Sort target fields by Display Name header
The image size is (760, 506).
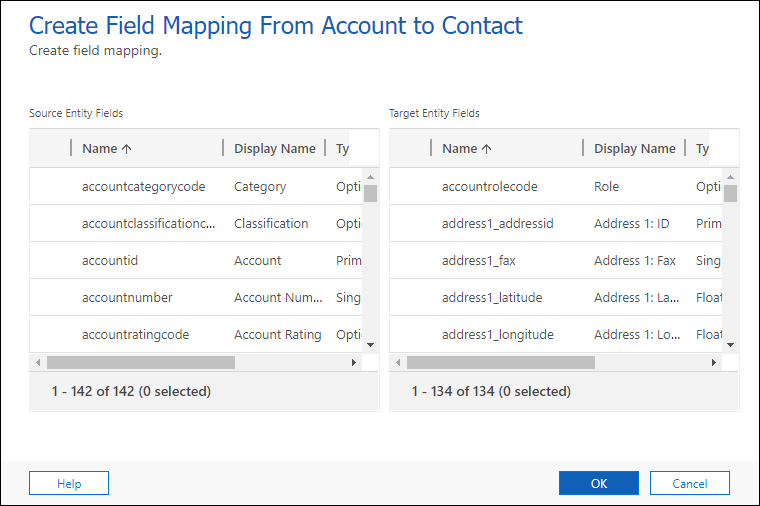click(x=634, y=148)
